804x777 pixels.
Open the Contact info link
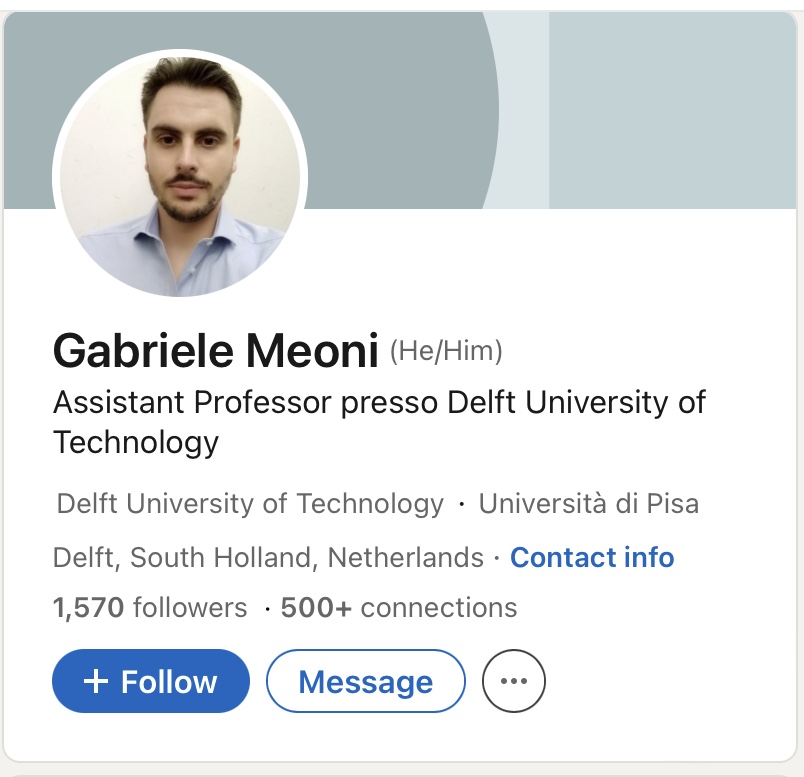(592, 557)
